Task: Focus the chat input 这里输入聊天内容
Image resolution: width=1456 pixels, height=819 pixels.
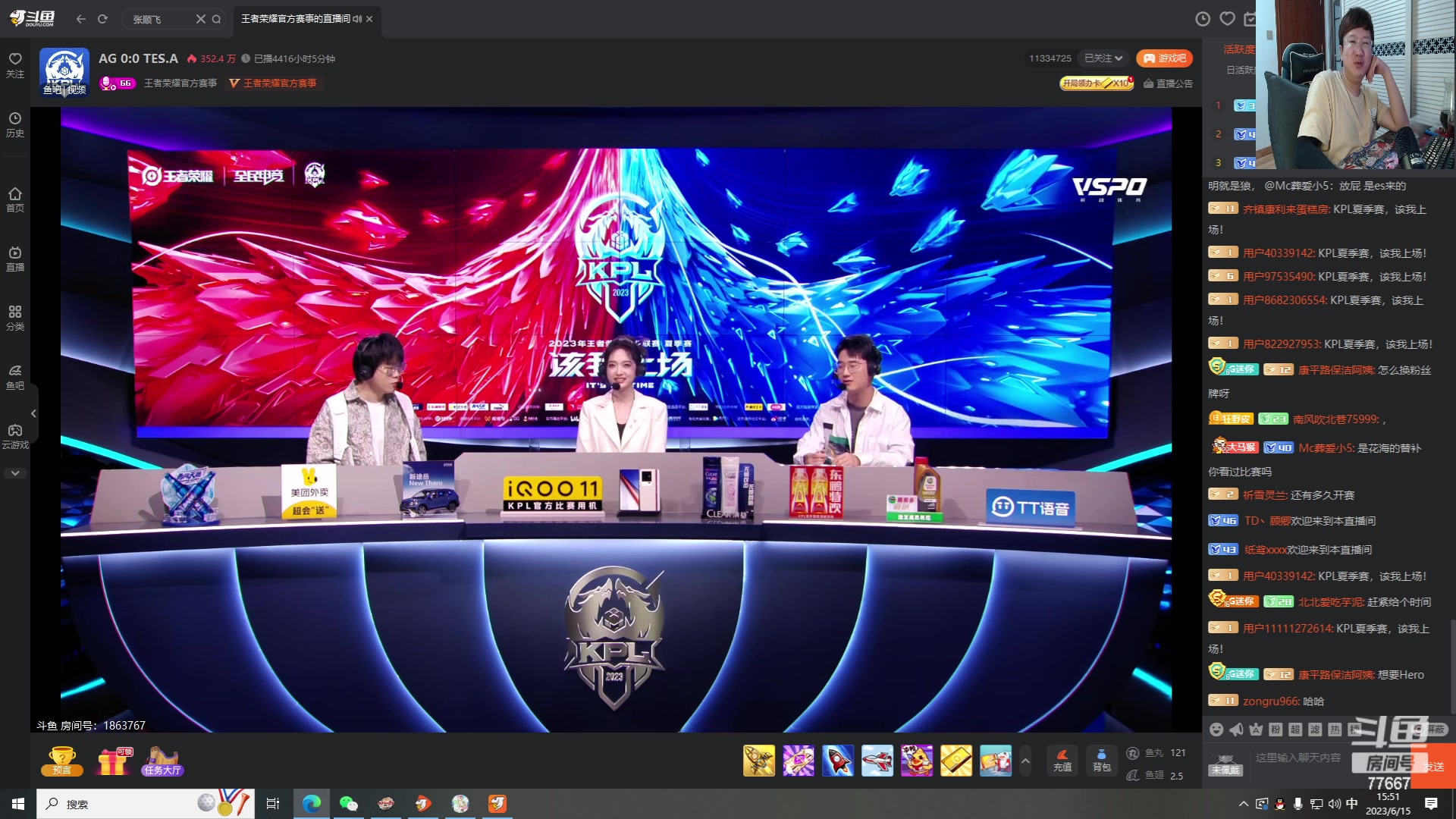Action: [x=1298, y=758]
